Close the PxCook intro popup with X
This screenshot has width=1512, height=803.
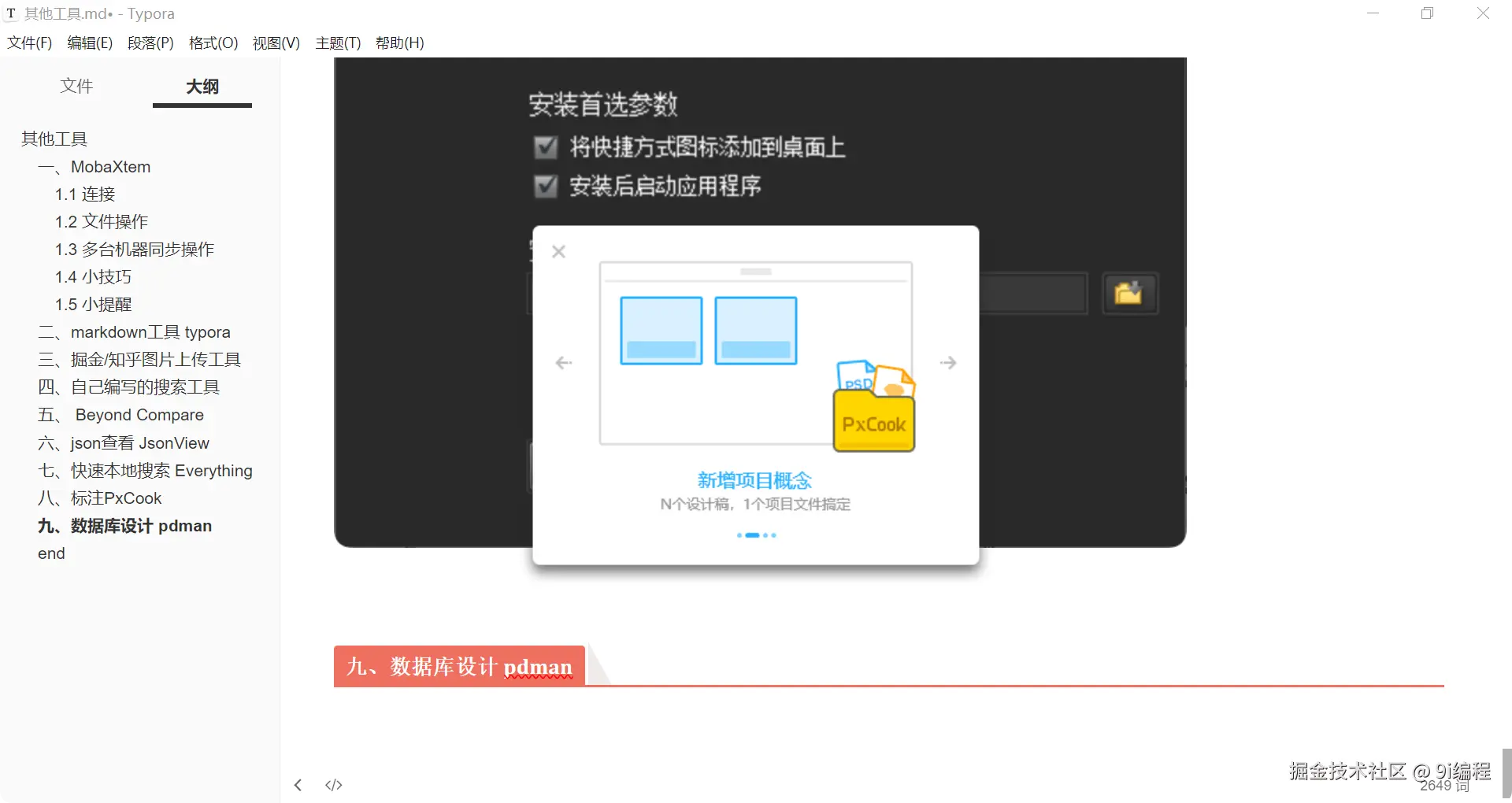559,252
